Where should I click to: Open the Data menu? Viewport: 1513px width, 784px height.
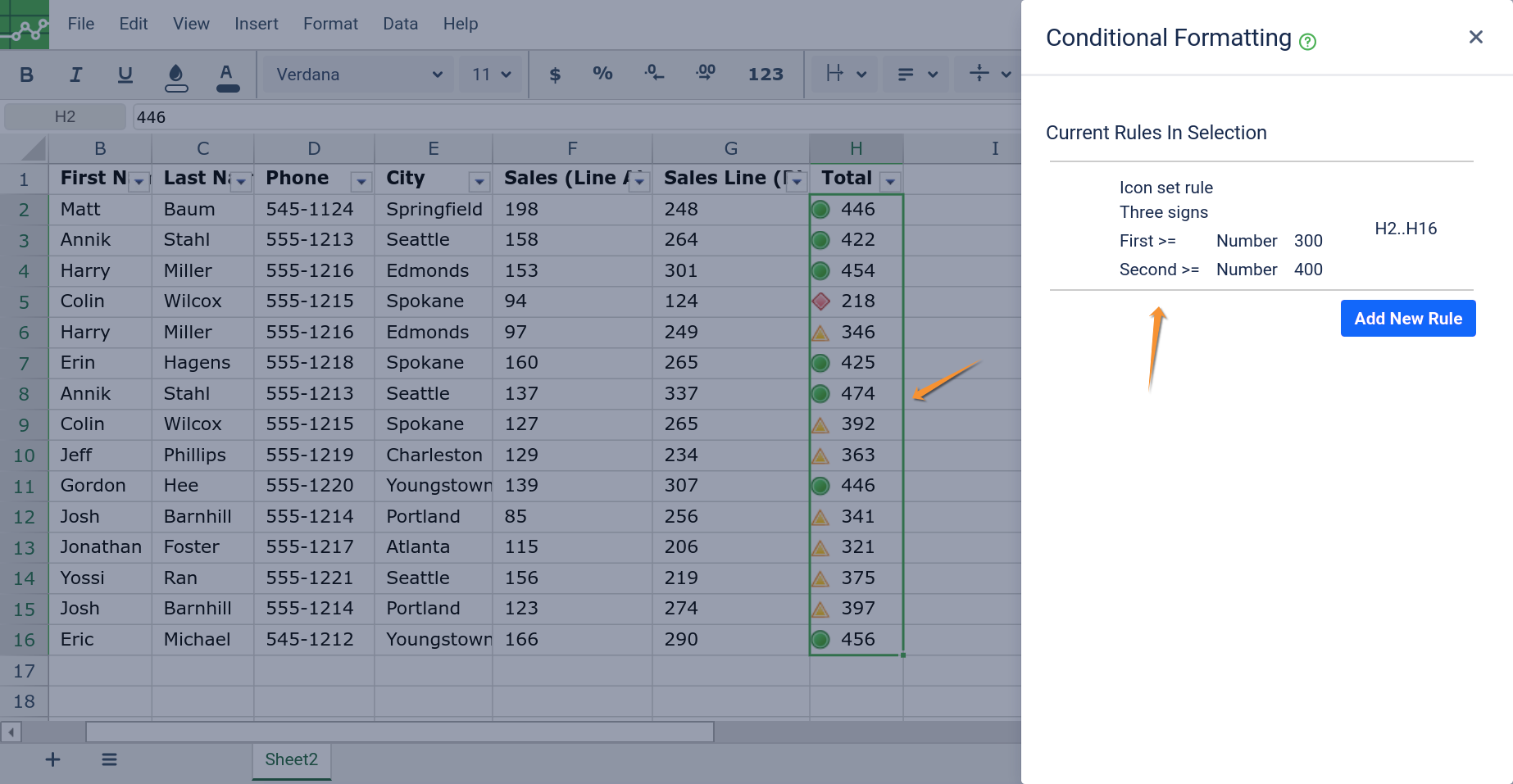tap(400, 24)
